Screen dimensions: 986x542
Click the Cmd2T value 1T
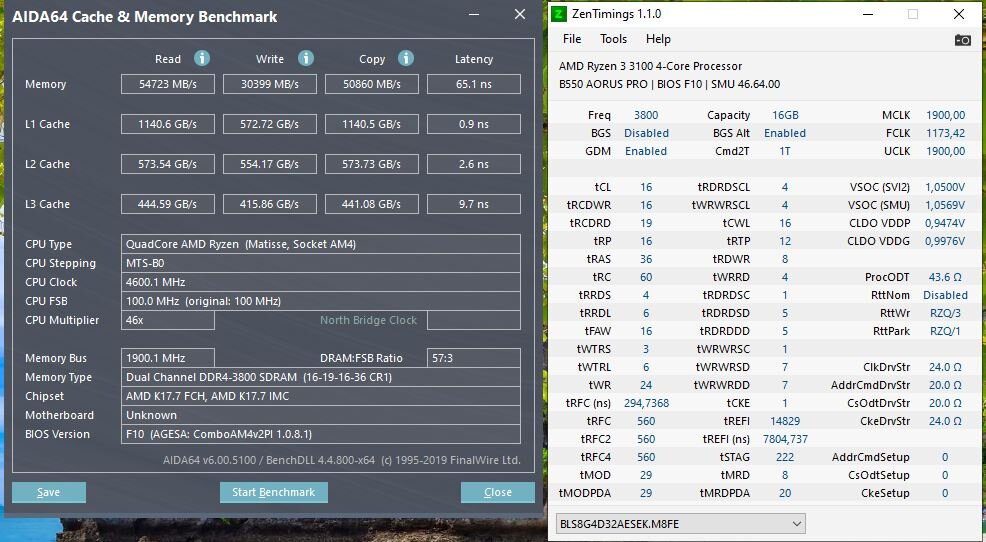(x=785, y=151)
